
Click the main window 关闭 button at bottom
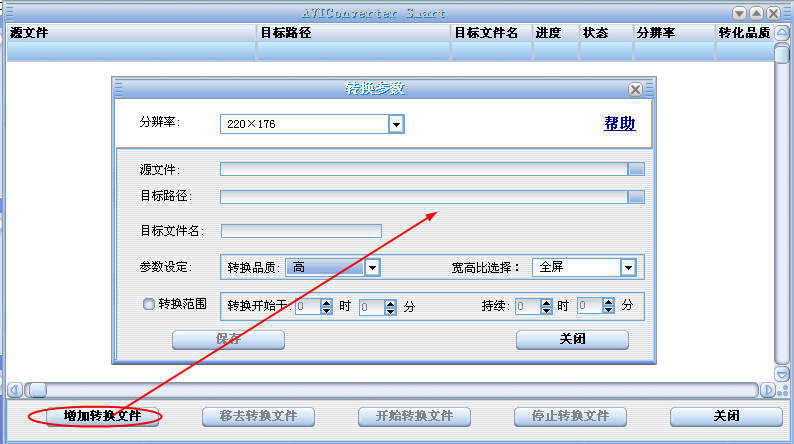pos(726,416)
